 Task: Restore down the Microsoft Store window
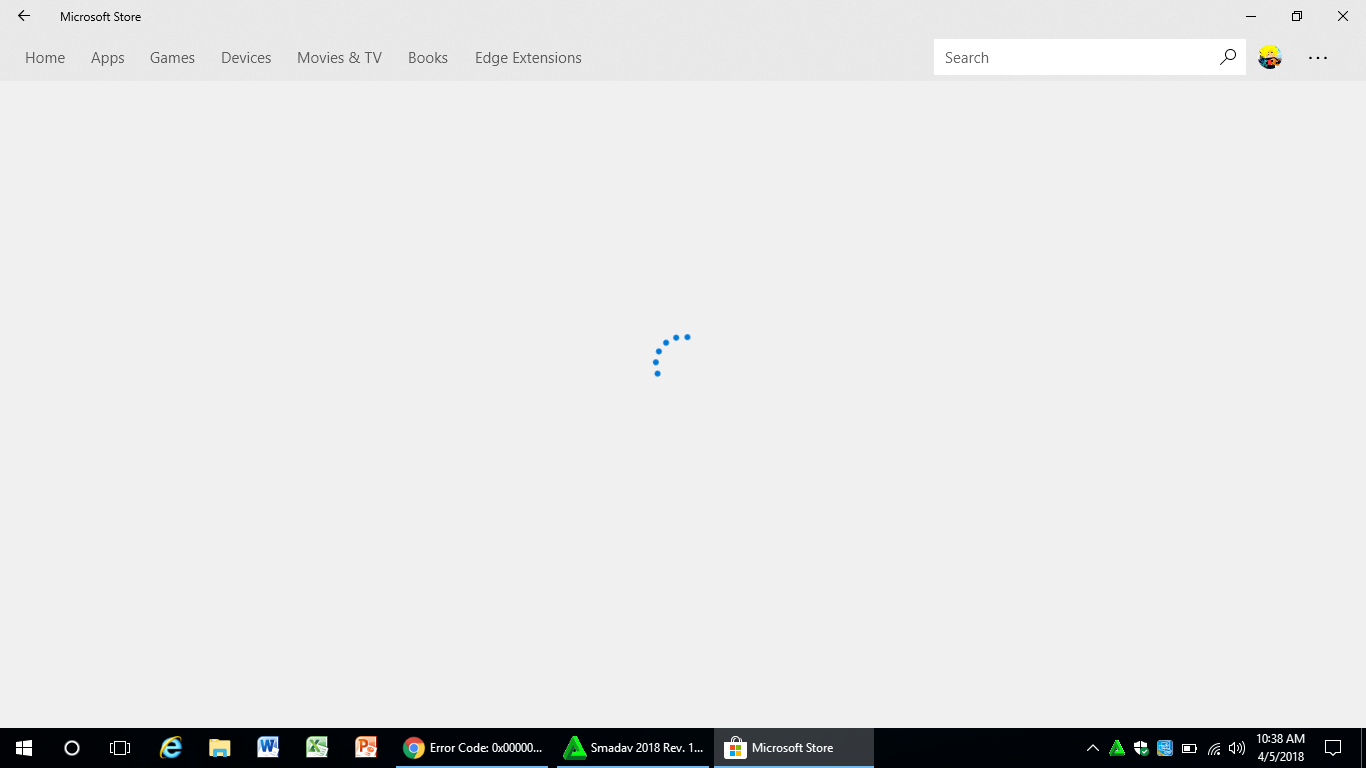(x=1297, y=16)
